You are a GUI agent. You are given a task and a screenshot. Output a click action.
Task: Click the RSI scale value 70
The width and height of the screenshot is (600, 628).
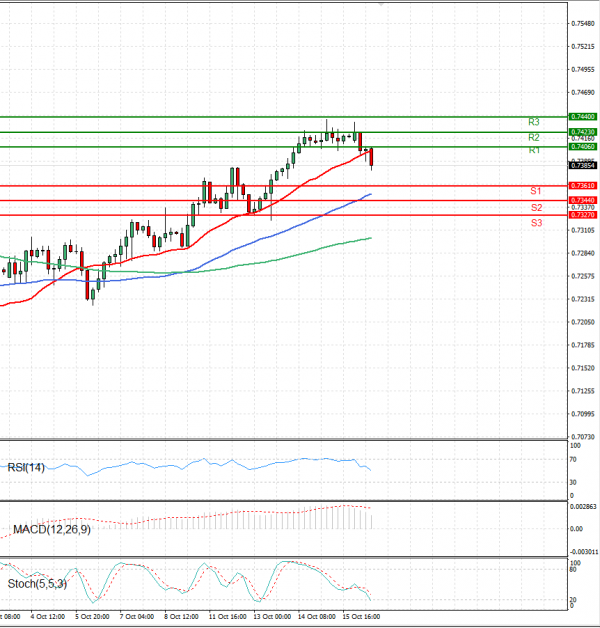coord(573,459)
